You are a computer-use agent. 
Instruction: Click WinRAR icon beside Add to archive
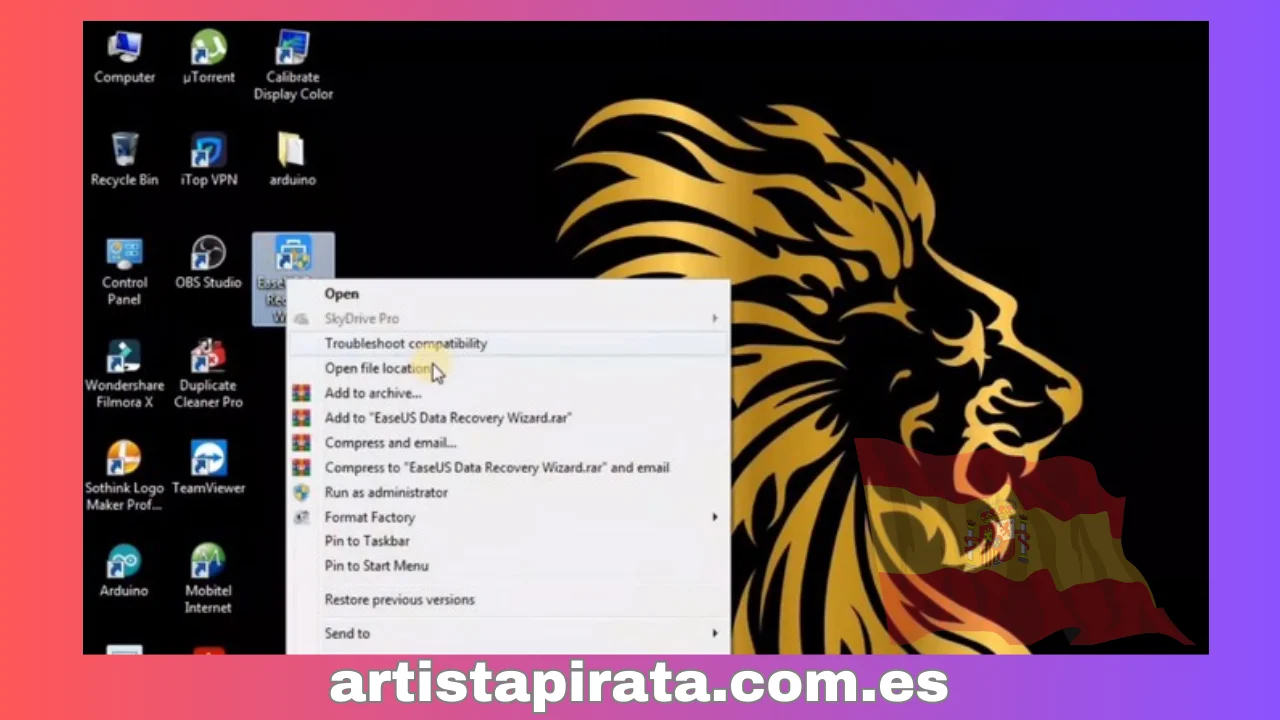point(301,393)
